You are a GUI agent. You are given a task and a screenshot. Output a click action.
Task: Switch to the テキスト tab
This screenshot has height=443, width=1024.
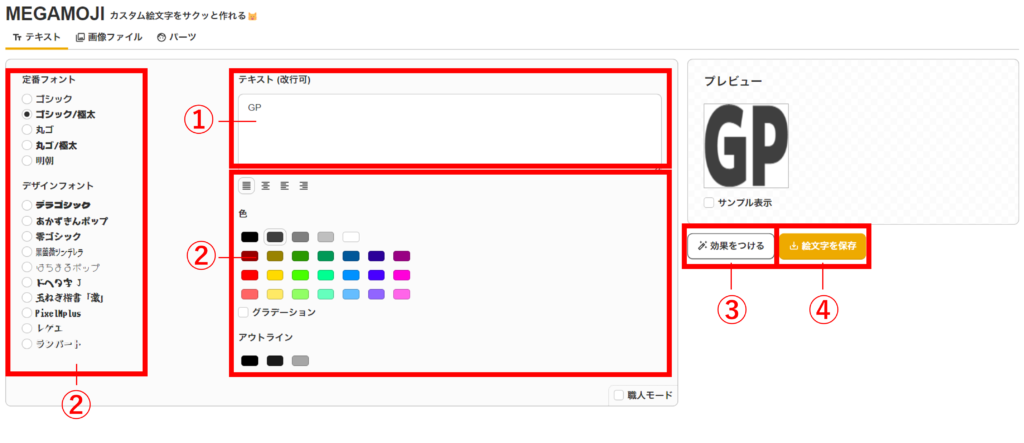[x=37, y=37]
